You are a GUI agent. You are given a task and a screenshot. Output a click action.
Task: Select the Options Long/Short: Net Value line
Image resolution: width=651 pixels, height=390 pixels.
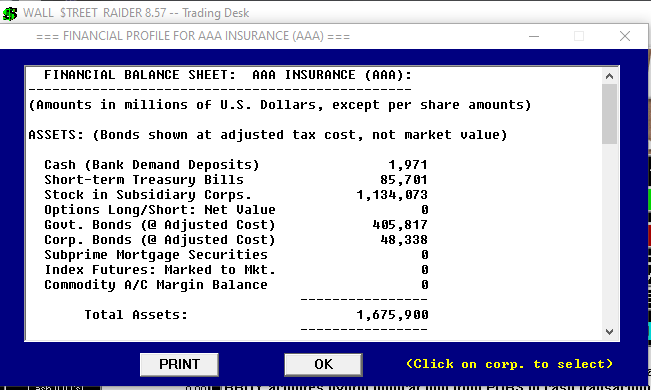[236, 210]
